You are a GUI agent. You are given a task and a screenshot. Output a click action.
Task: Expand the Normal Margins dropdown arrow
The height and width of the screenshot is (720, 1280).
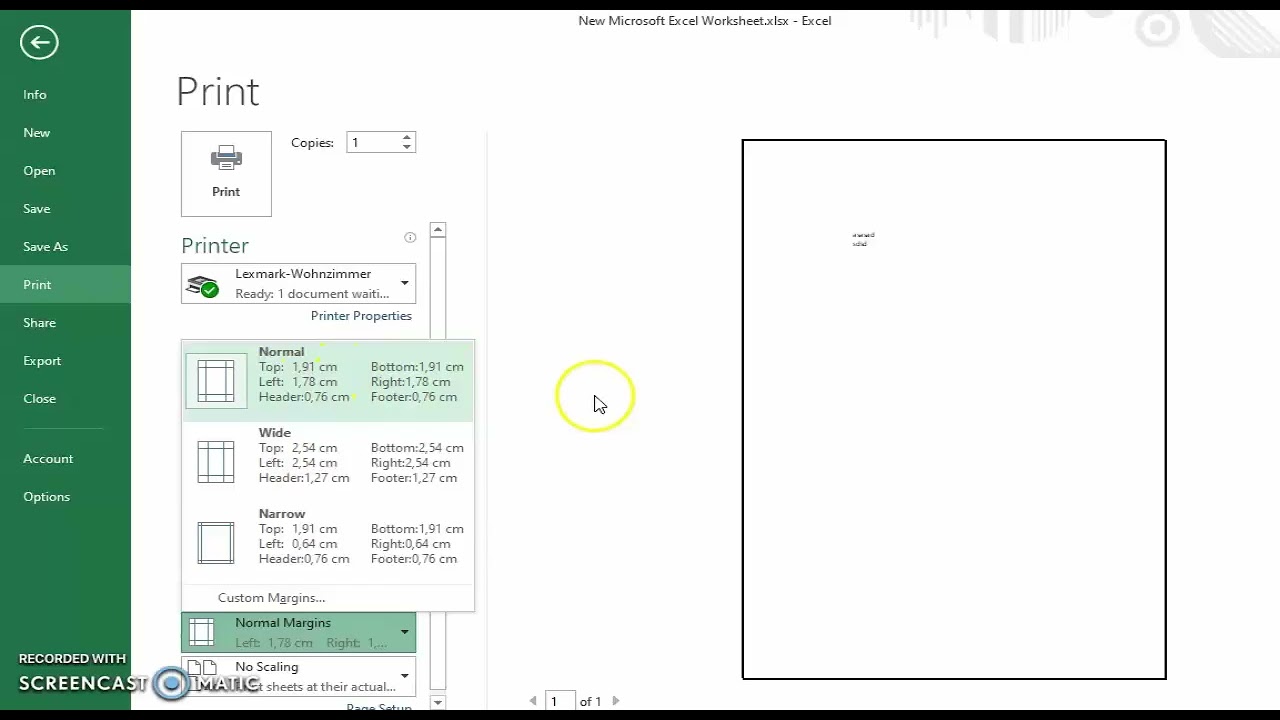[404, 632]
